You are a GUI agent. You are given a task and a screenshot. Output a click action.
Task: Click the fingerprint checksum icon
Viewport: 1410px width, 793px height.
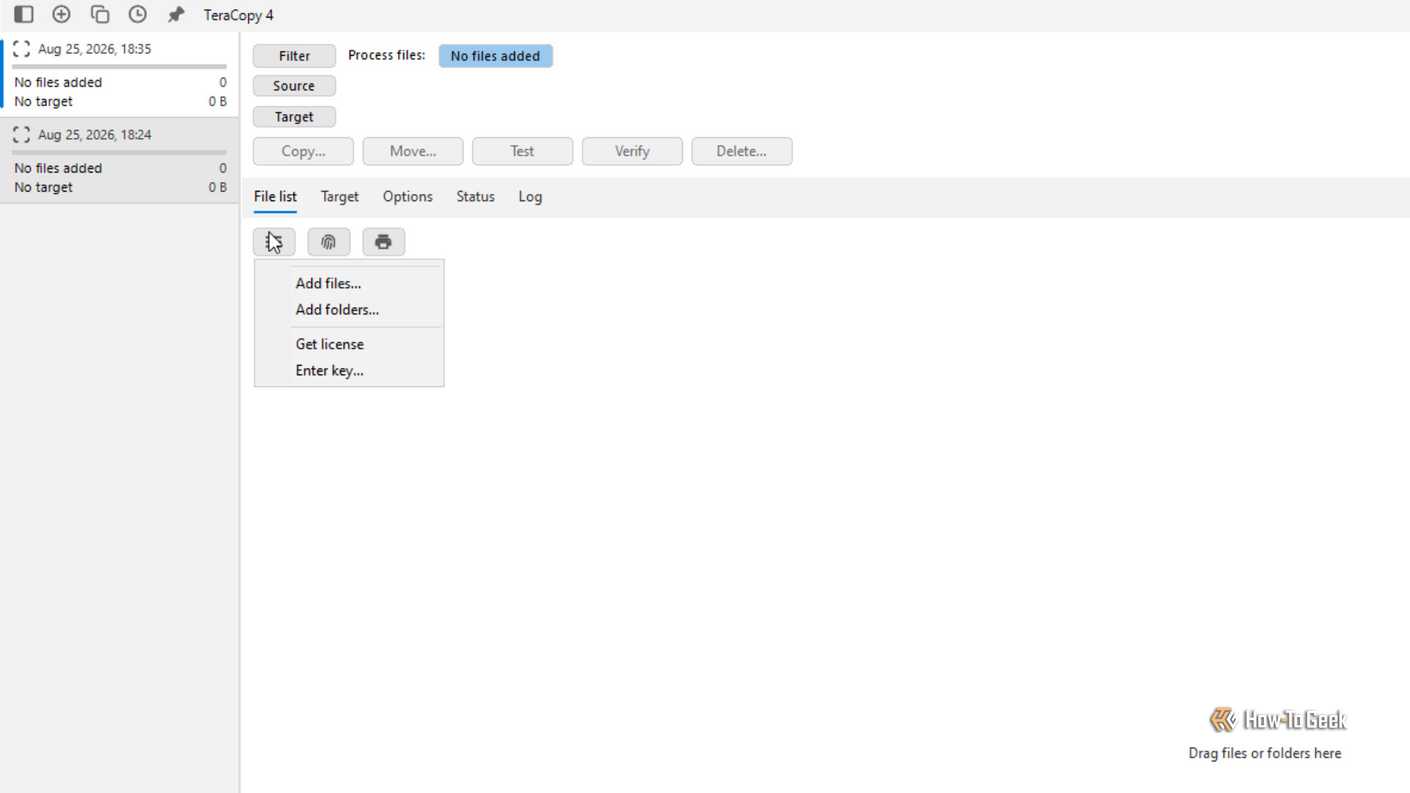328,242
